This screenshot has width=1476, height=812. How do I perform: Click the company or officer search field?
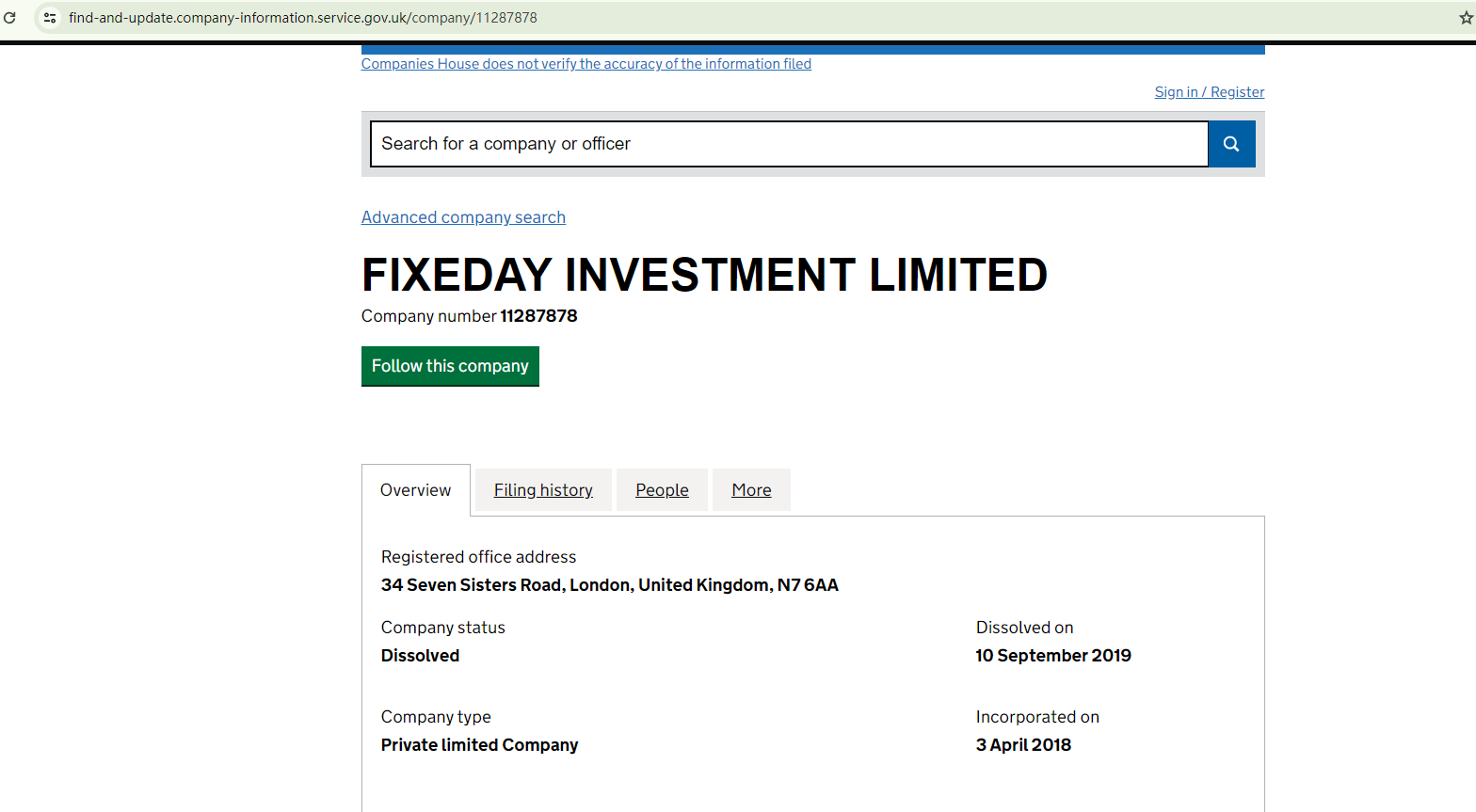pos(789,144)
